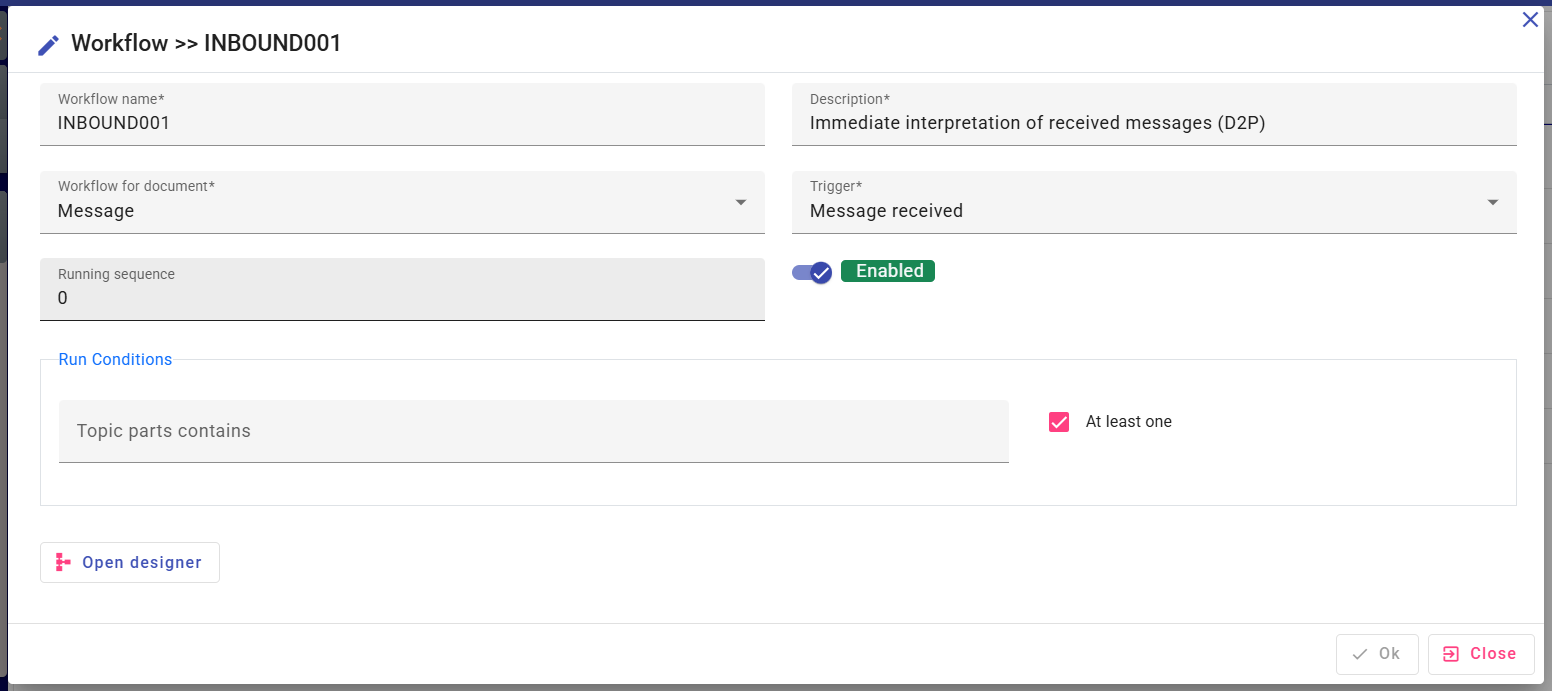Focus the Workflow name field
Viewport: 1552px width, 691px height.
(x=402, y=123)
